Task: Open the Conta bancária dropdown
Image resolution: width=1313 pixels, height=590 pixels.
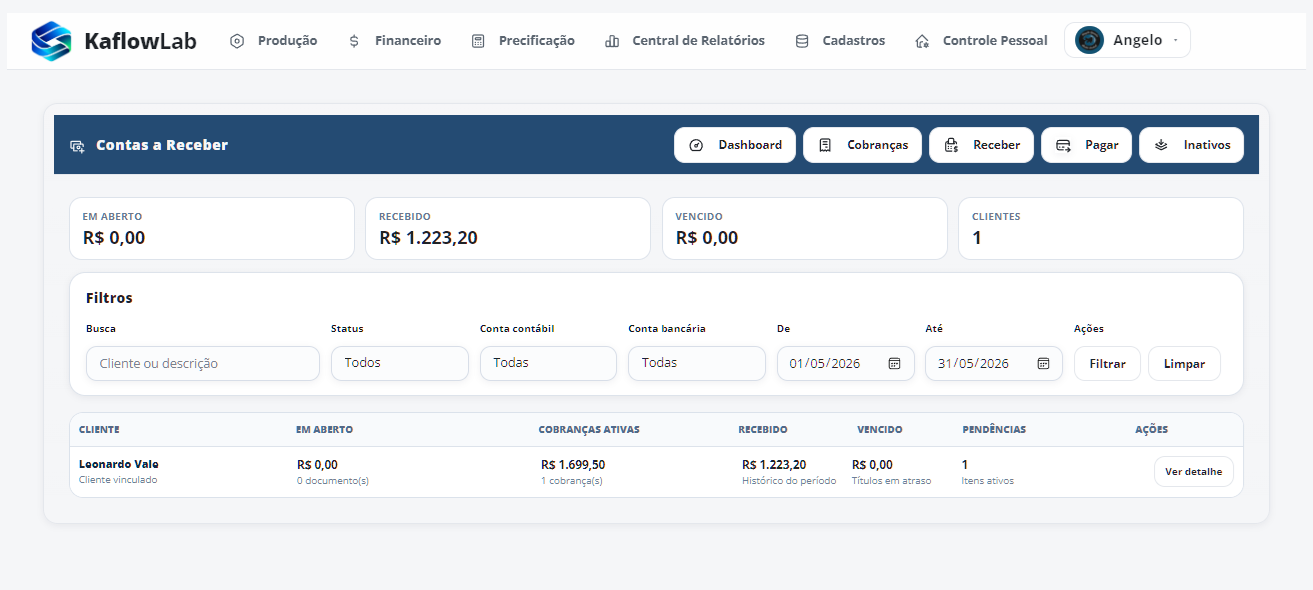Action: tap(697, 363)
